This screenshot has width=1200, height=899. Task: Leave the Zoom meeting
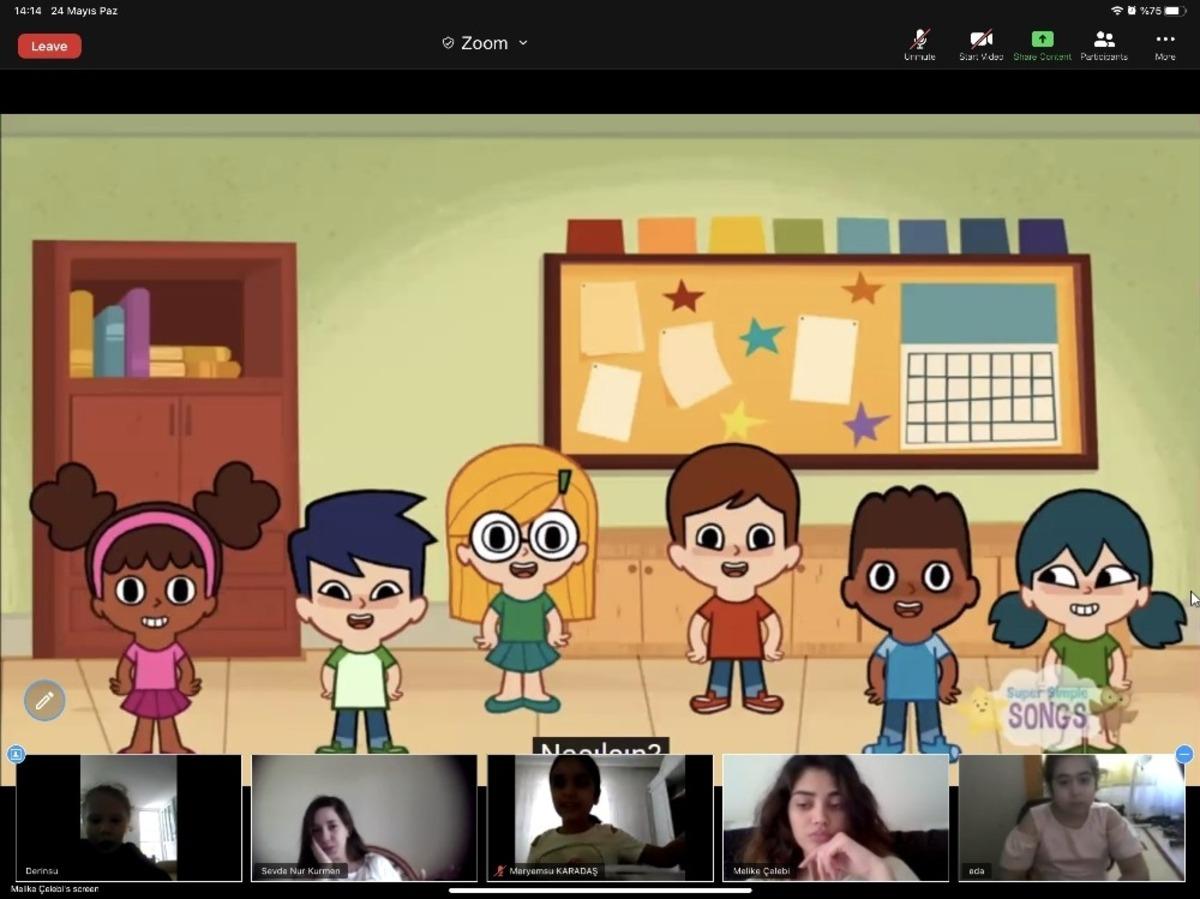[x=49, y=46]
